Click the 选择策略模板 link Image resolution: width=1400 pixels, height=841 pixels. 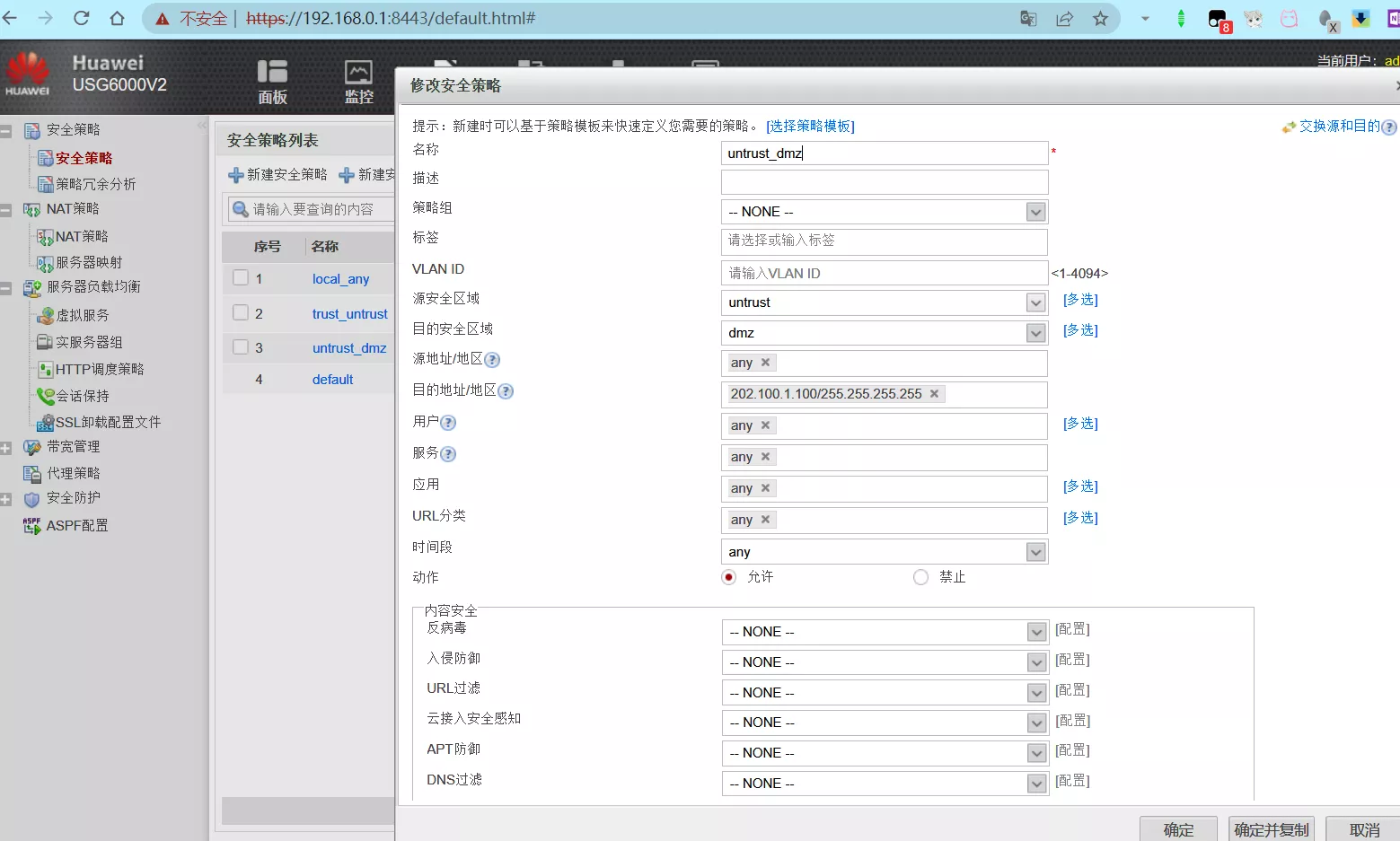[x=810, y=127]
